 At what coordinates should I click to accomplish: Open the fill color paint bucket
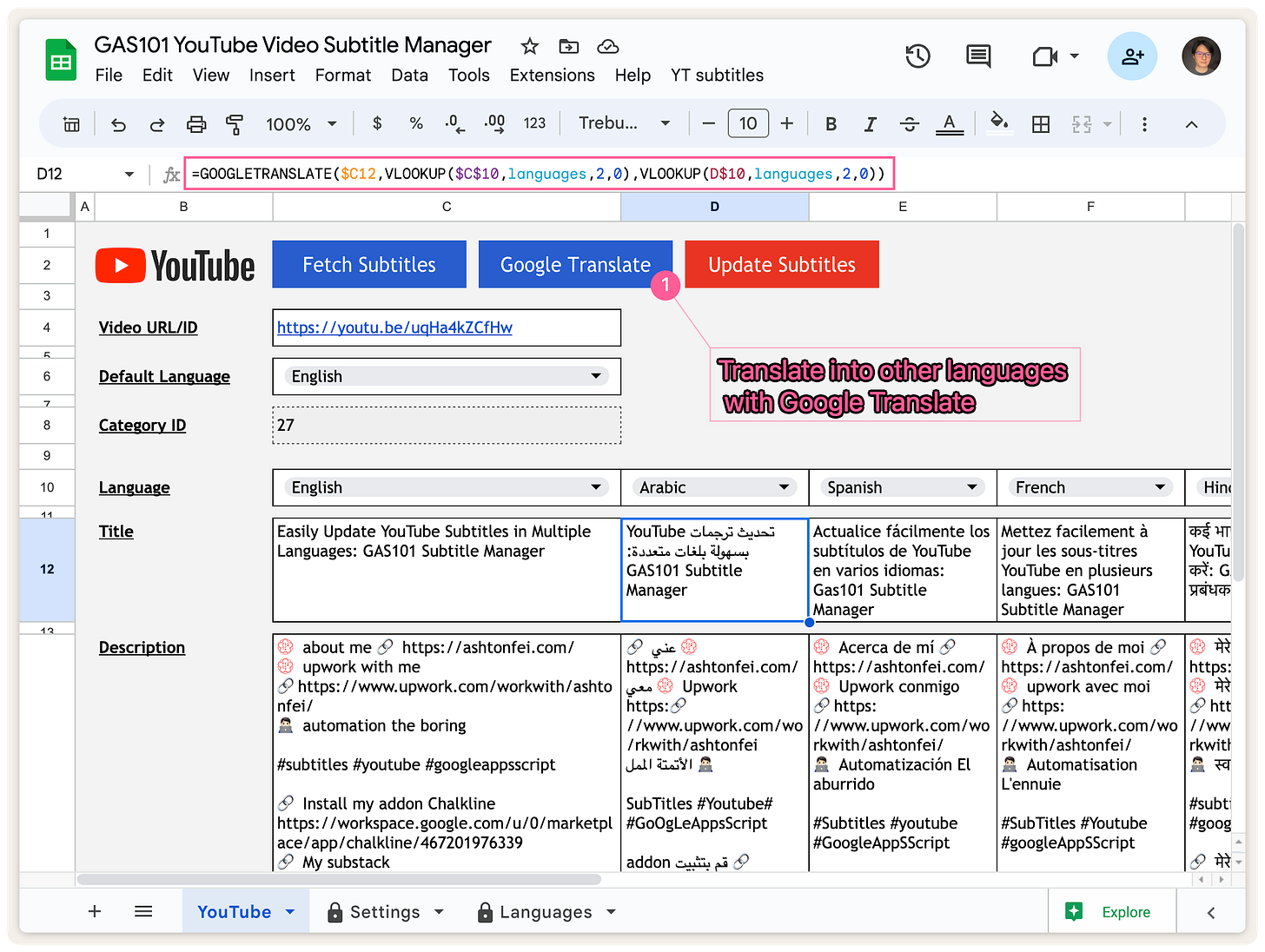pos(999,122)
